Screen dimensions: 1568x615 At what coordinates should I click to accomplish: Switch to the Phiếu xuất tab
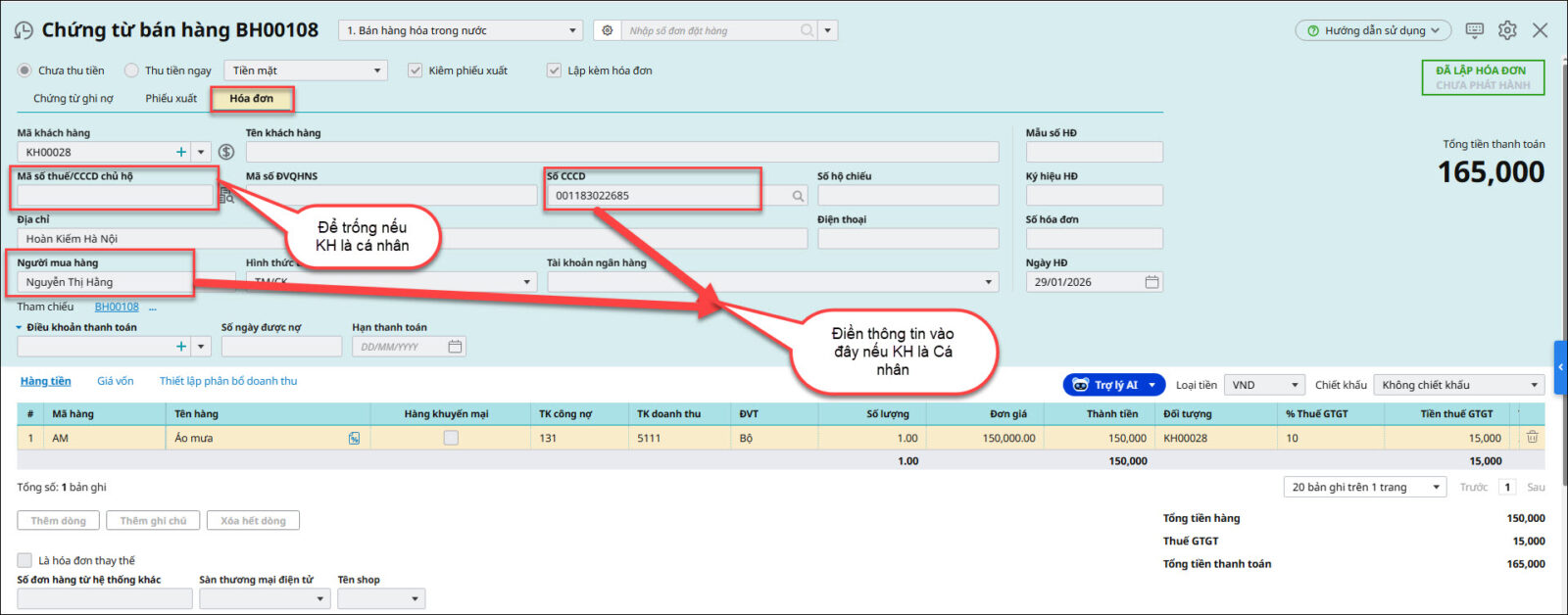point(171,99)
